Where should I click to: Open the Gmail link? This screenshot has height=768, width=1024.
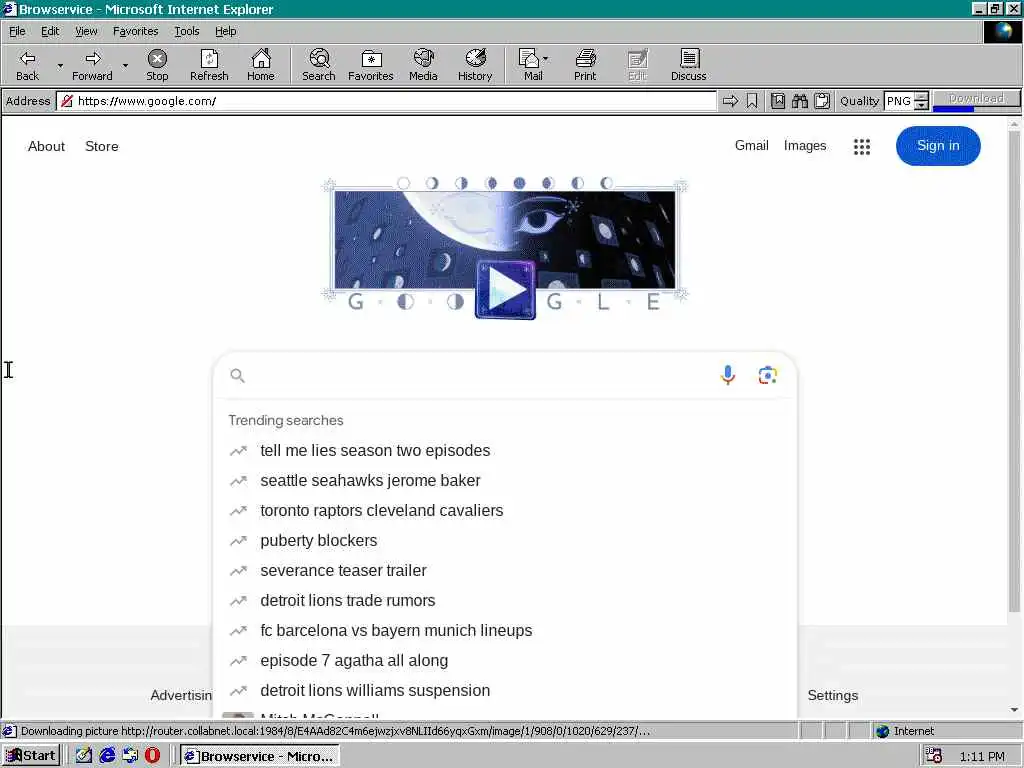pyautogui.click(x=751, y=146)
